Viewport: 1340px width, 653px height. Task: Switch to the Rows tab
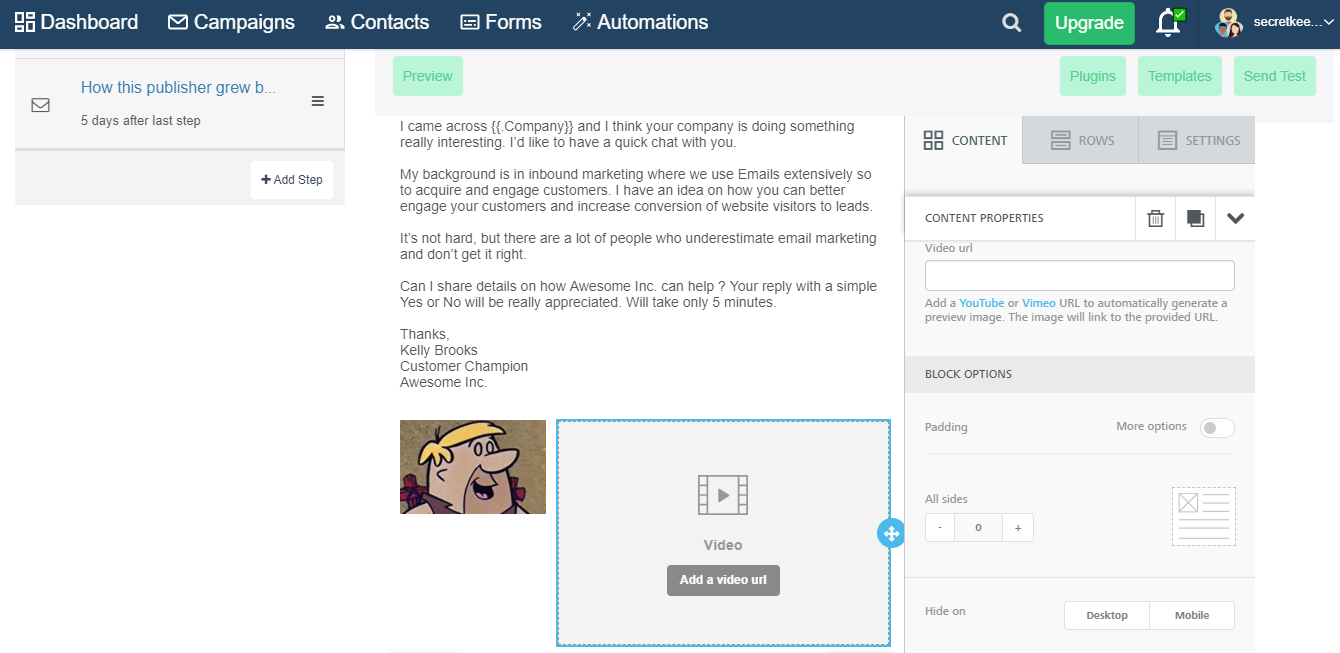tap(1081, 140)
